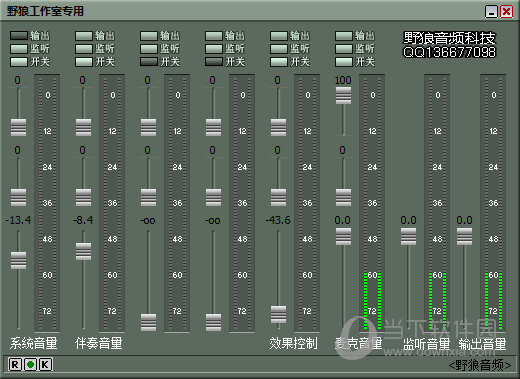
Task: Click the middle slider handle of 麦克音量 channel
Action: click(343, 197)
